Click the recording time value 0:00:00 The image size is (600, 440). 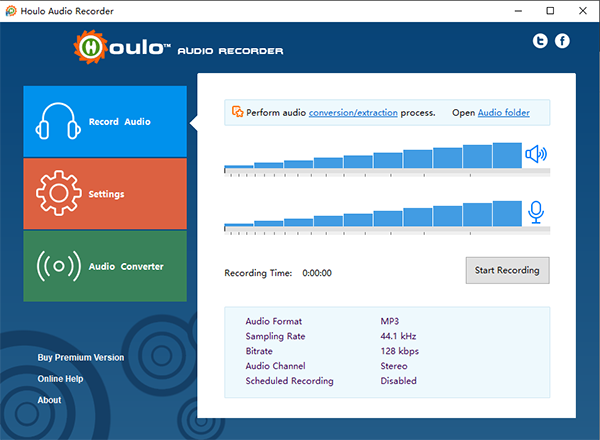click(x=317, y=273)
